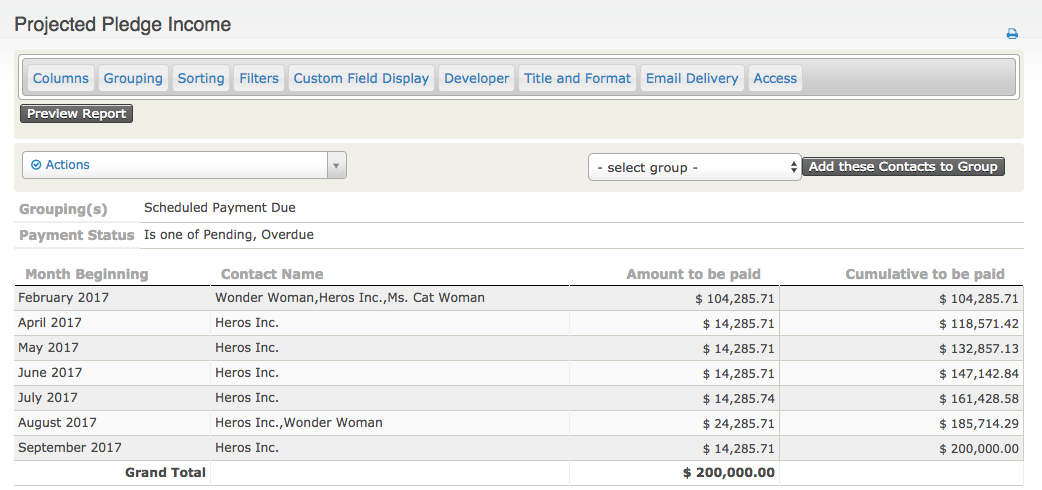Click the print report icon

pyautogui.click(x=1012, y=34)
